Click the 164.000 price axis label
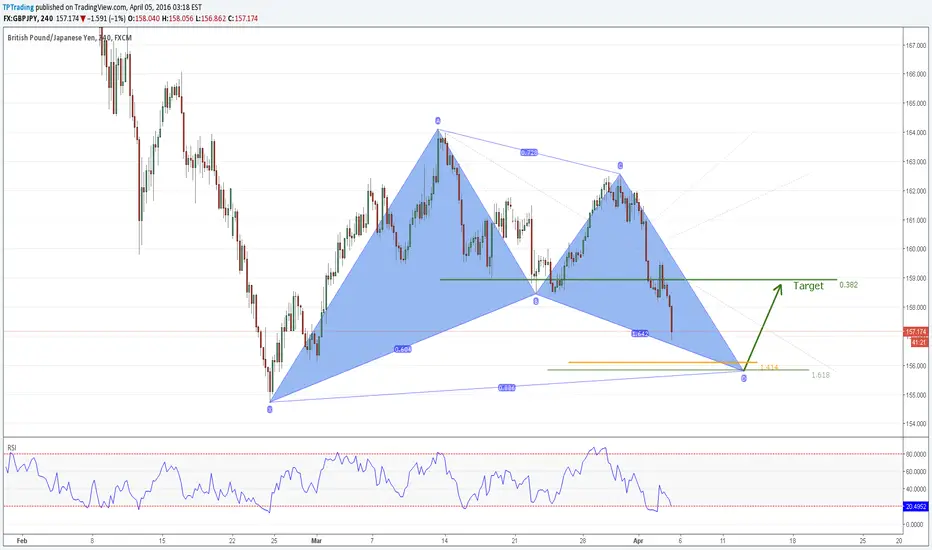The width and height of the screenshot is (932, 550). [916, 133]
